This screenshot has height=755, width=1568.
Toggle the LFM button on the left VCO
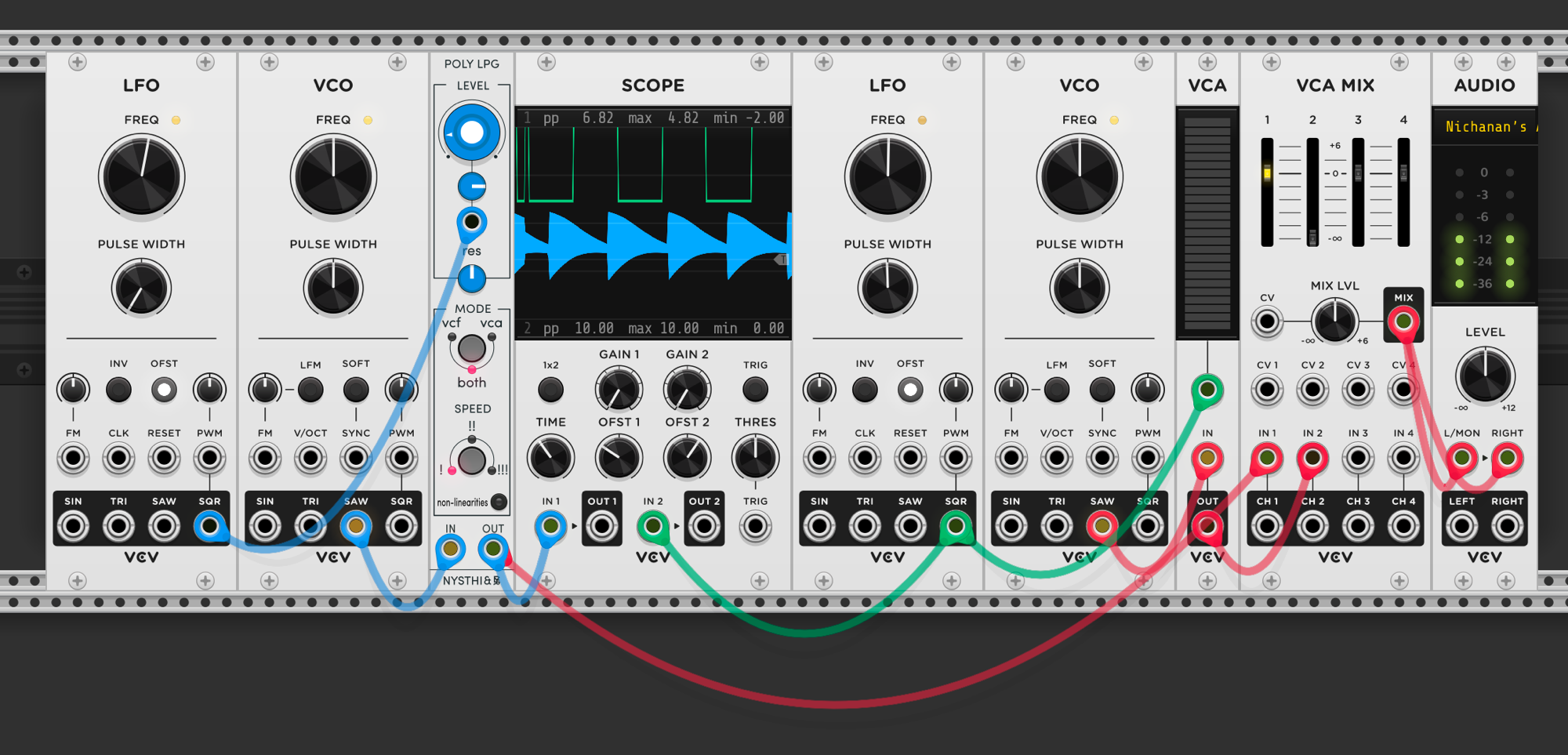tap(310, 390)
